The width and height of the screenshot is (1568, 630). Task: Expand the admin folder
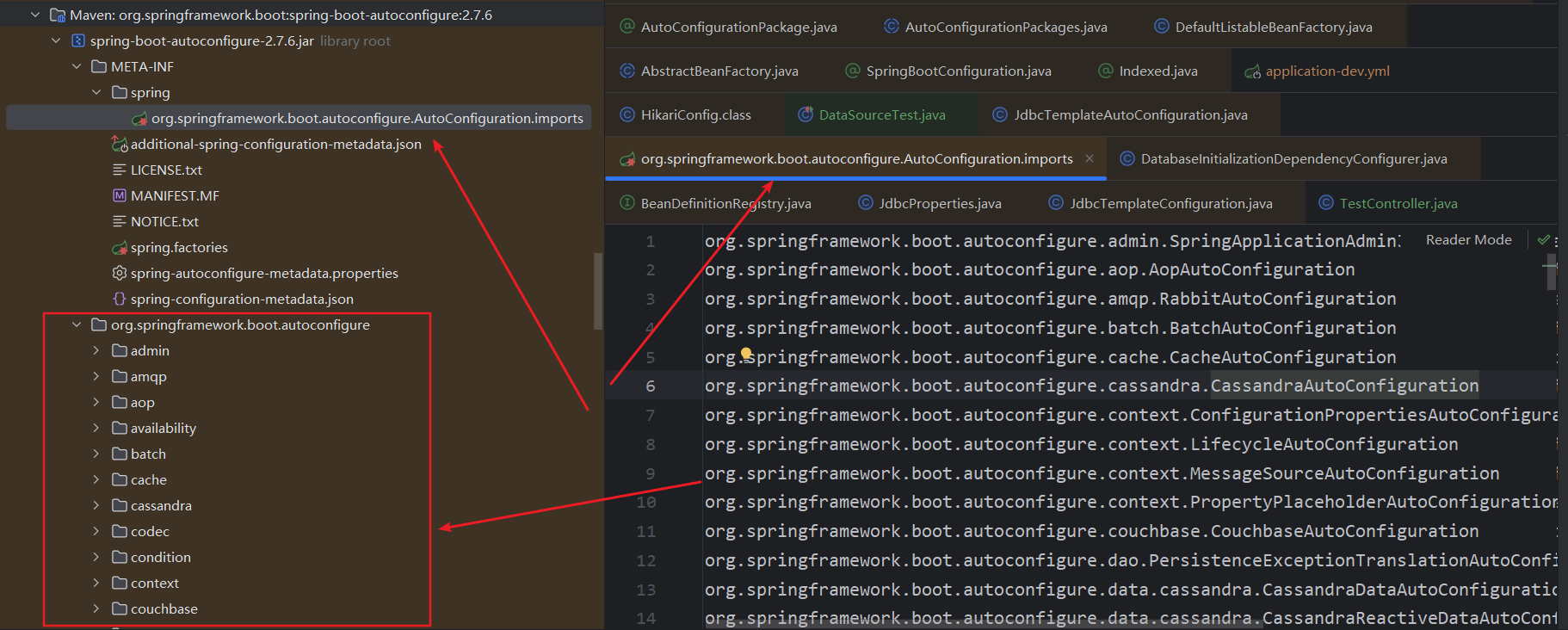click(96, 350)
